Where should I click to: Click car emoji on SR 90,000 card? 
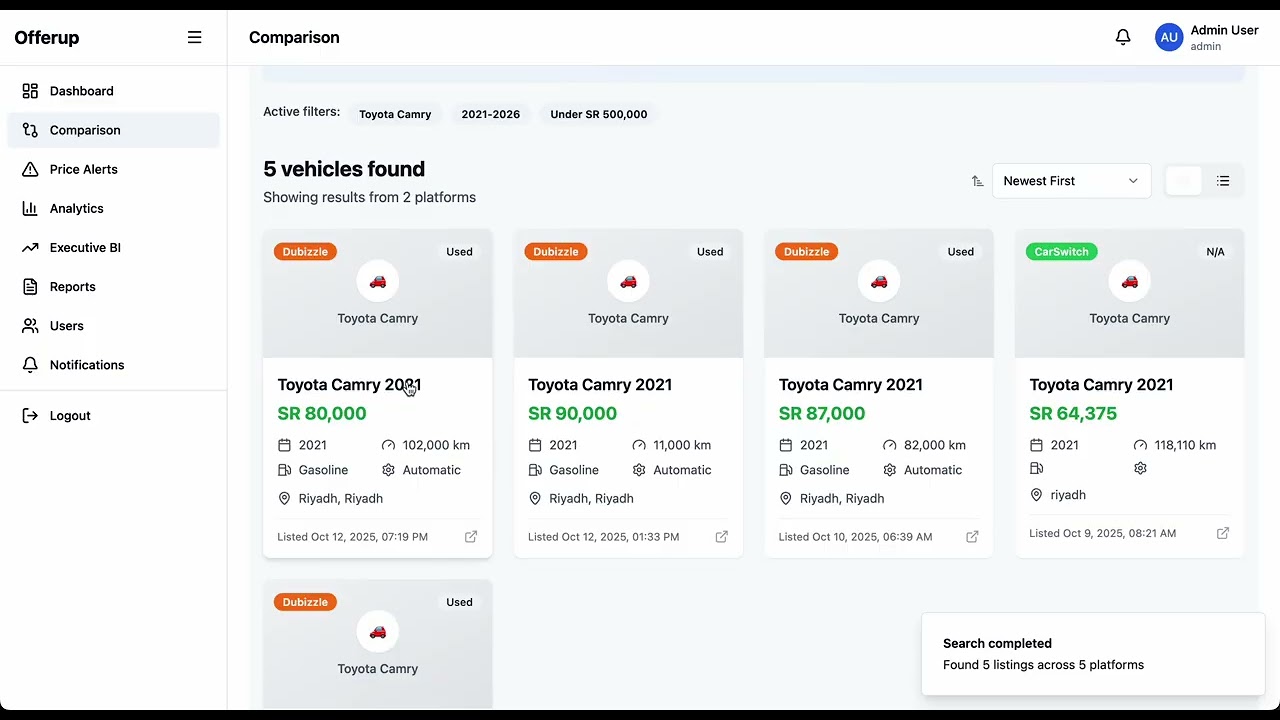pyautogui.click(x=628, y=282)
